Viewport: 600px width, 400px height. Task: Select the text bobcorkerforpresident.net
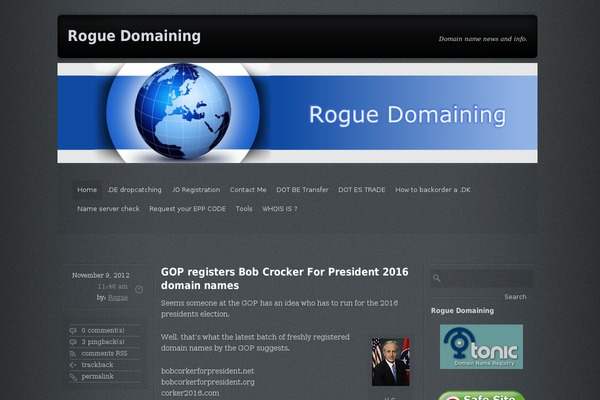click(207, 371)
